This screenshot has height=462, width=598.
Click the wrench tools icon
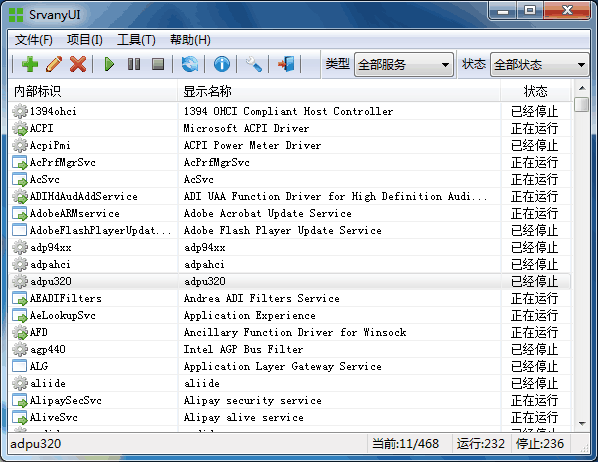(x=253, y=64)
